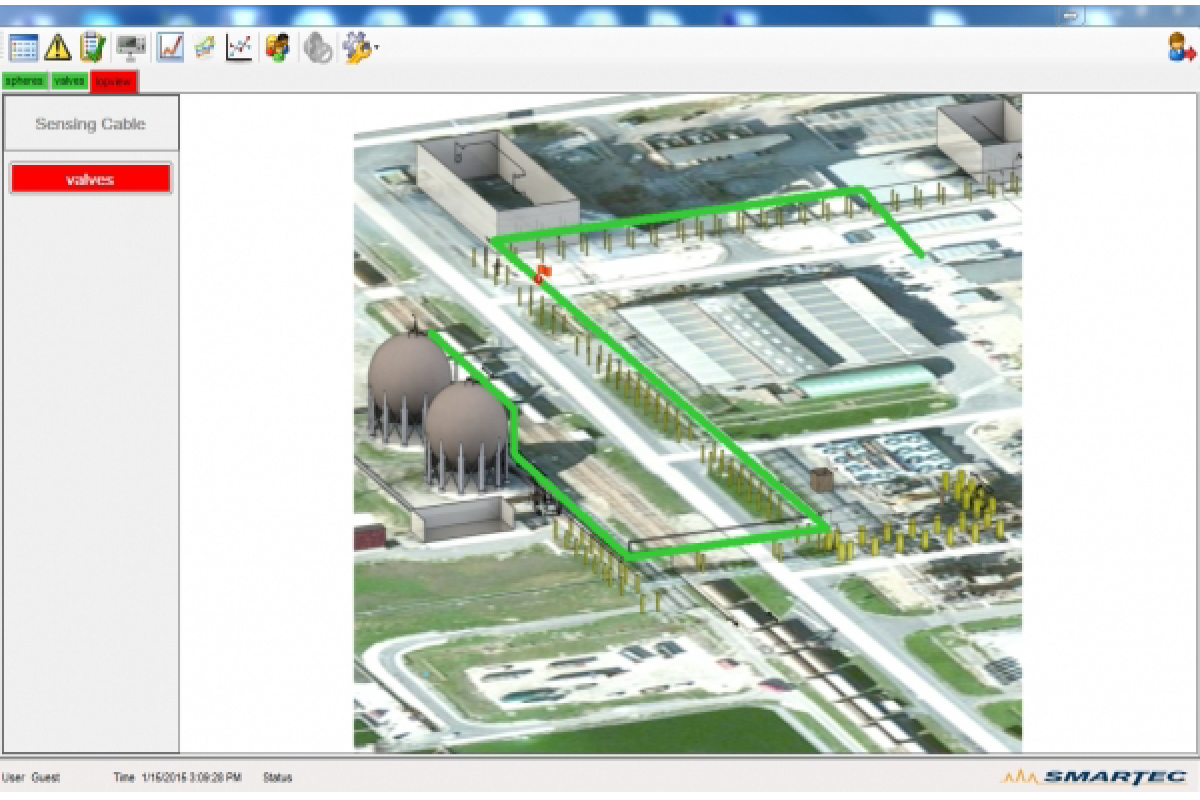Click the user management icon
The image size is (1200, 800).
click(x=277, y=47)
